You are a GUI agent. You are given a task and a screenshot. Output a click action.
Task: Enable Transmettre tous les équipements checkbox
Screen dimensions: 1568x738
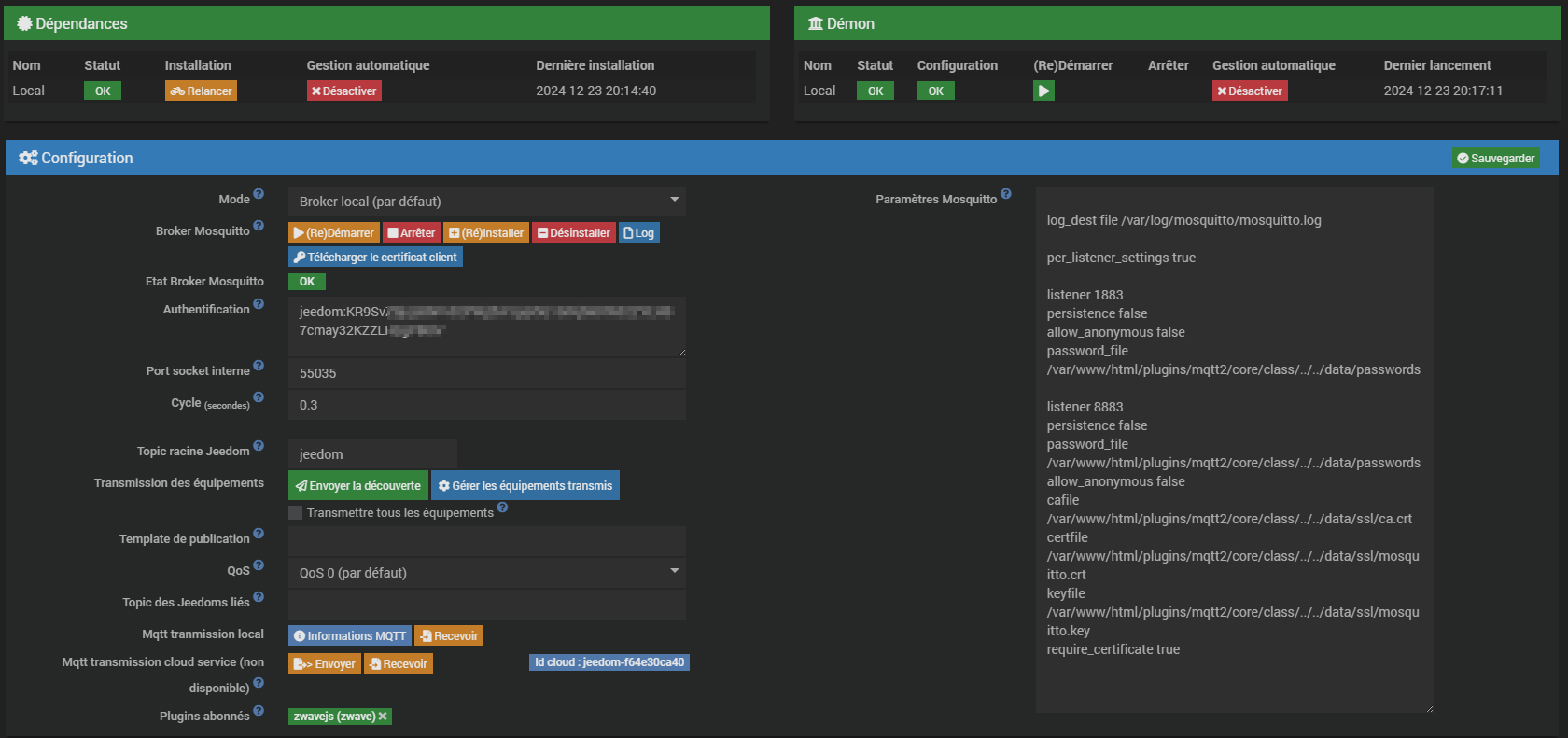click(x=296, y=513)
